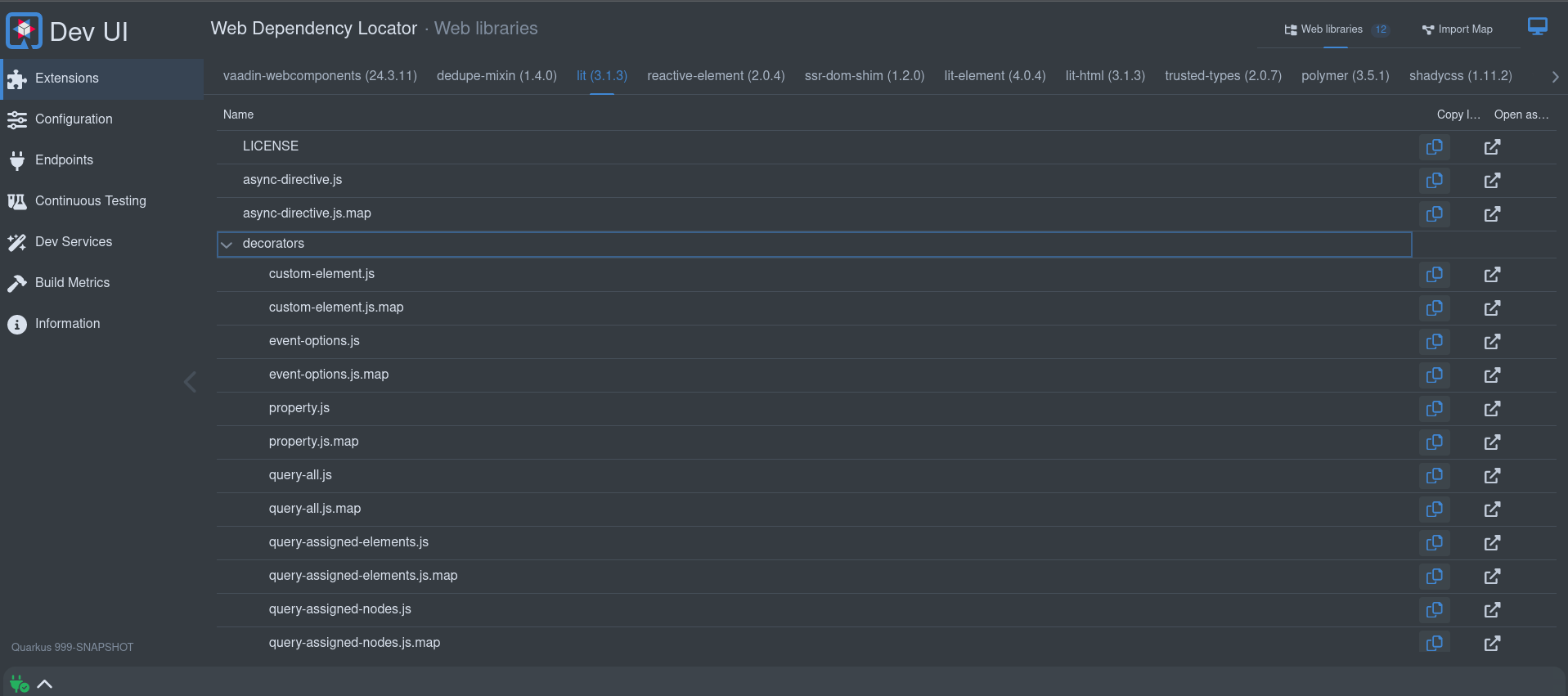
Task: Copy link for query-all.js.map
Action: (1434, 510)
